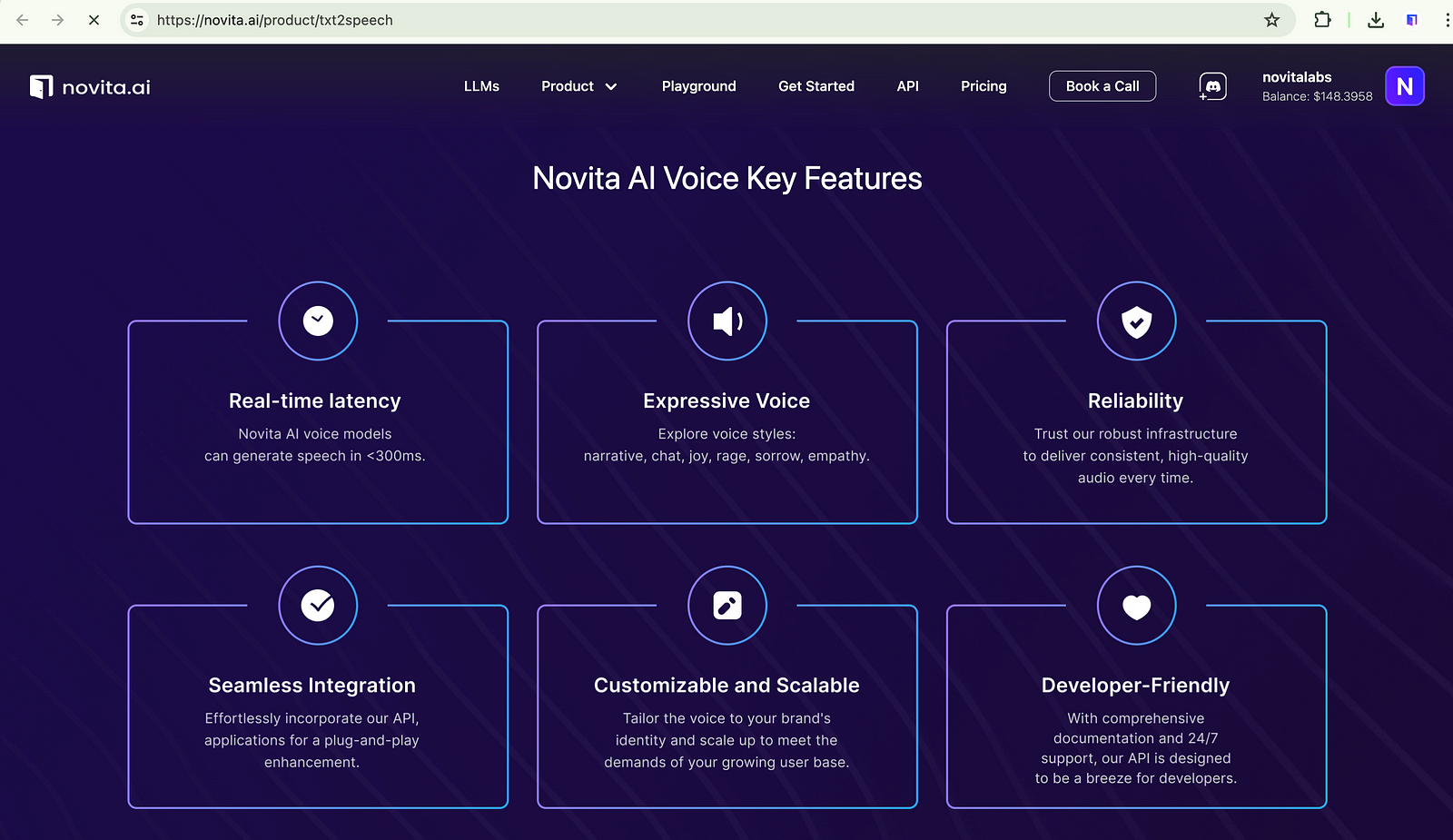Click the novitalabs account name

1297,77
